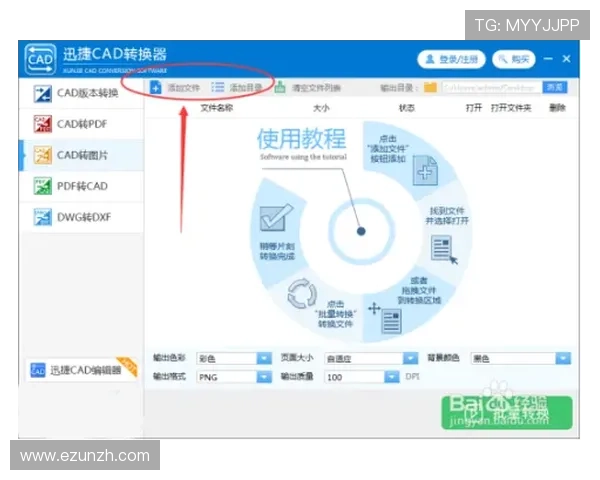Click the green 批量转换 button
Viewport: 600px width, 480px height.
pyautogui.click(x=507, y=413)
